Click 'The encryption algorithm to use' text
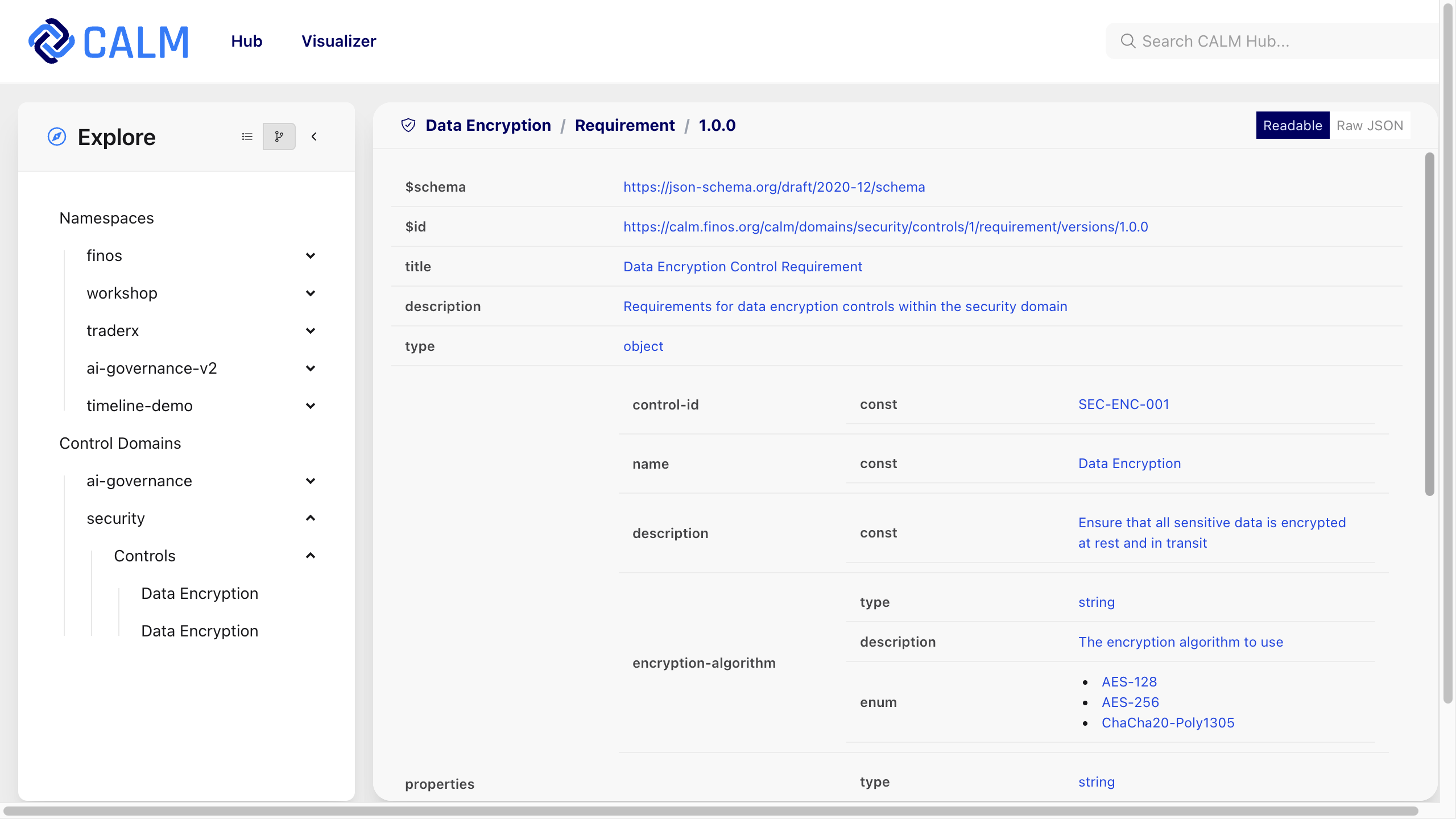This screenshot has width=1456, height=819. [x=1181, y=642]
